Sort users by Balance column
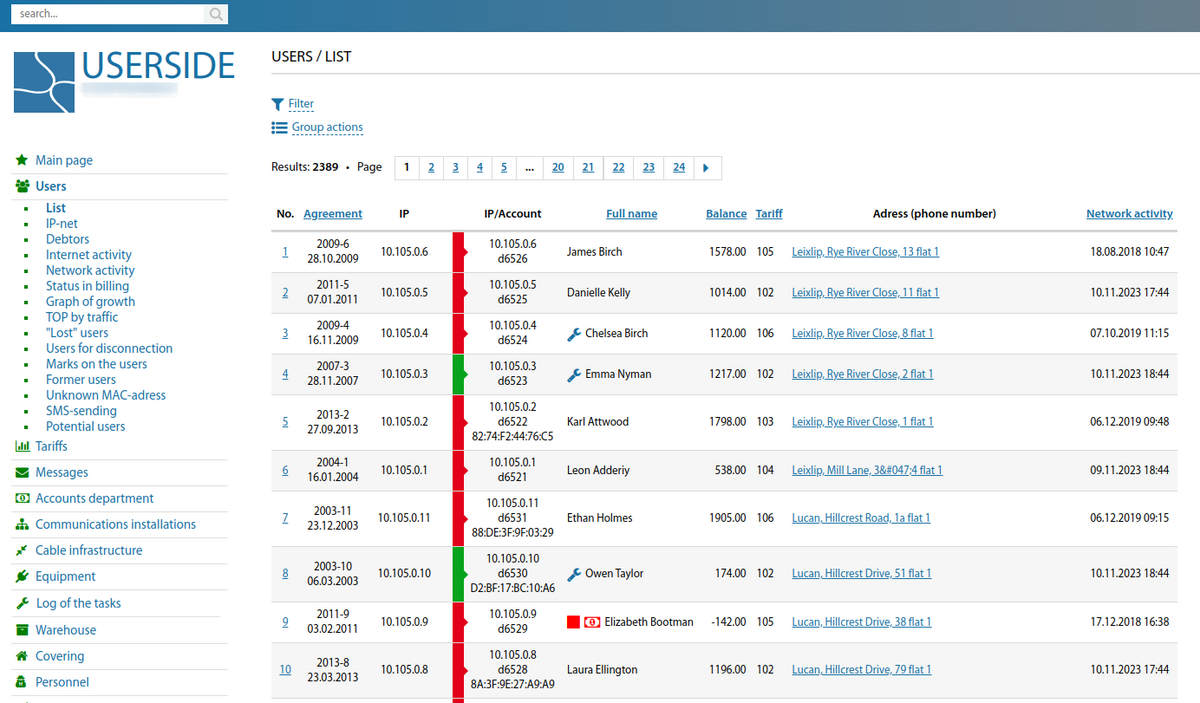Screen dimensions: 1200x703 pos(726,213)
